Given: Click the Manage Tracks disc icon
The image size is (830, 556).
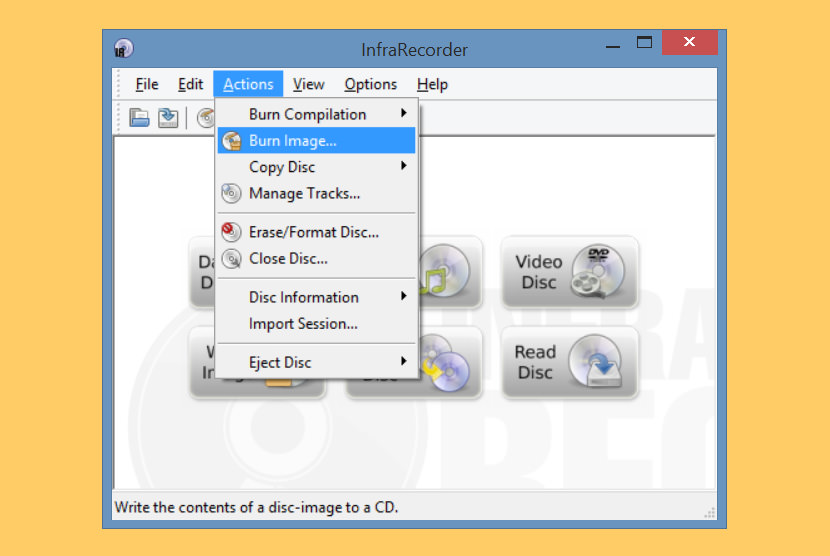Looking at the screenshot, I should (x=231, y=193).
